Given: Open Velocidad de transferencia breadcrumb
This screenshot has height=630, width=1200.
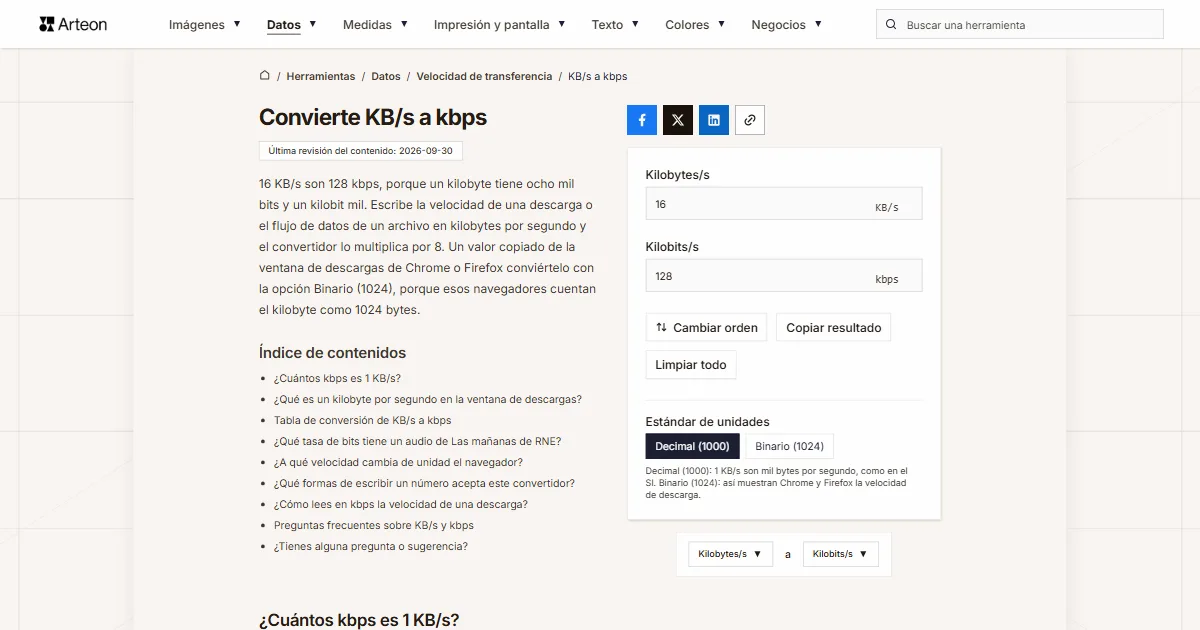Looking at the screenshot, I should coord(484,76).
